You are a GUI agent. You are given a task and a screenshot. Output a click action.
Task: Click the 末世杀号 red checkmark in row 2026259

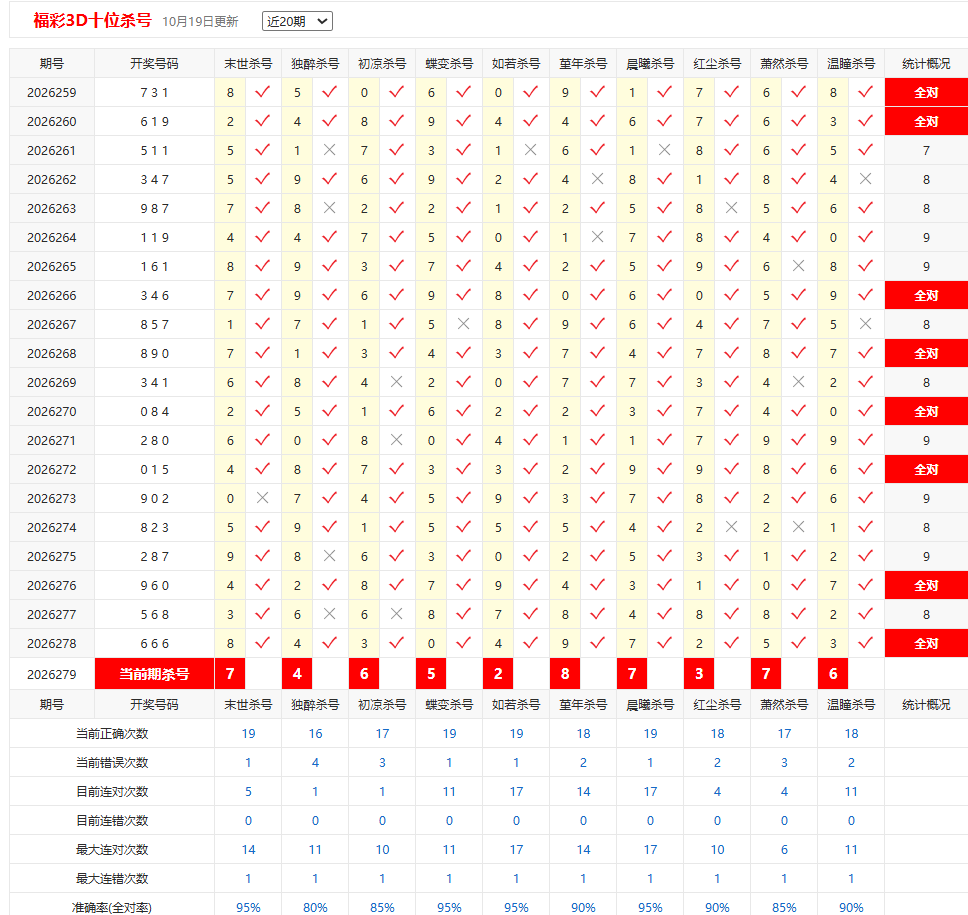coord(262,92)
